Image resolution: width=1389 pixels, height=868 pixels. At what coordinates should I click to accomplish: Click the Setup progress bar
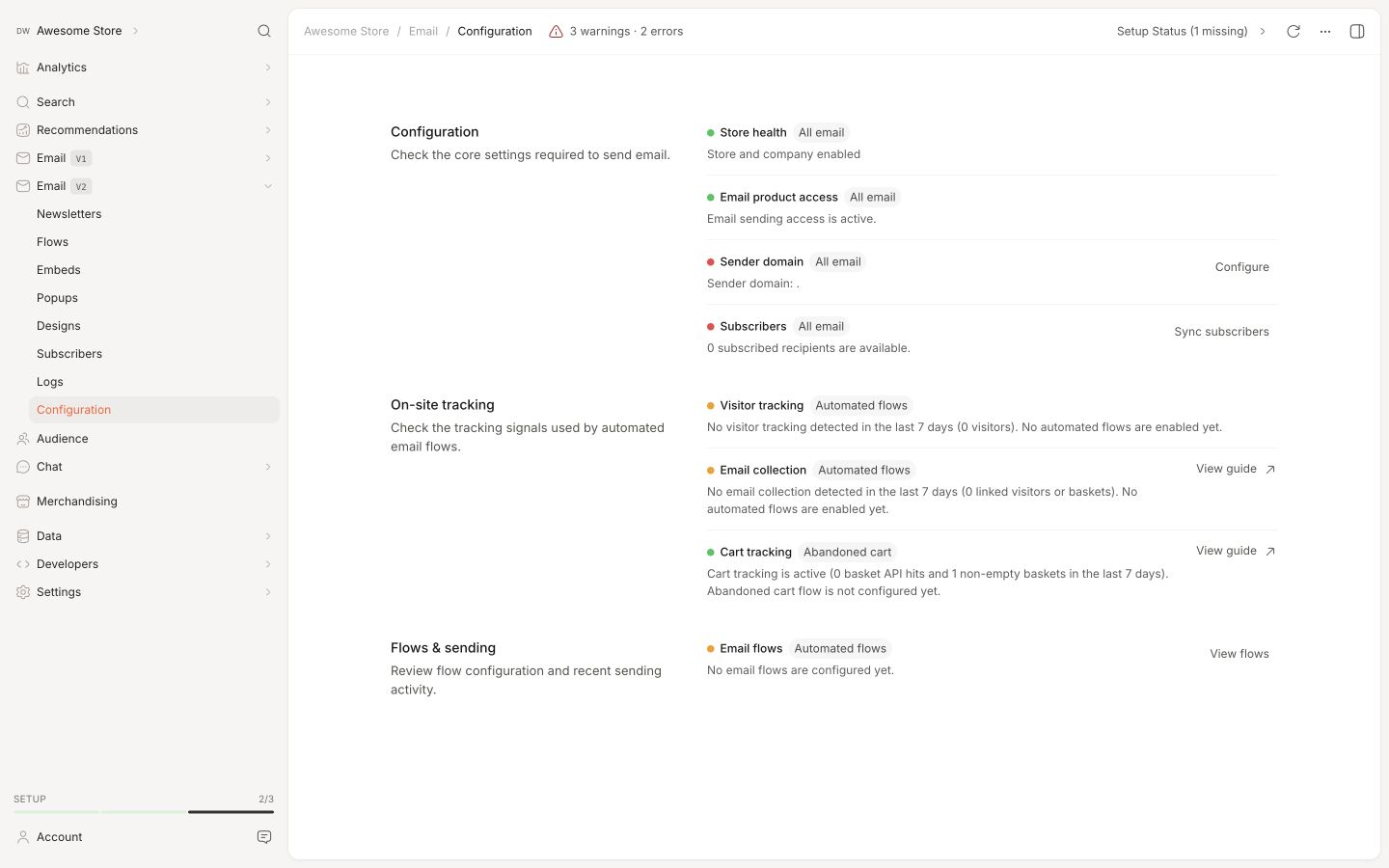pos(144,812)
